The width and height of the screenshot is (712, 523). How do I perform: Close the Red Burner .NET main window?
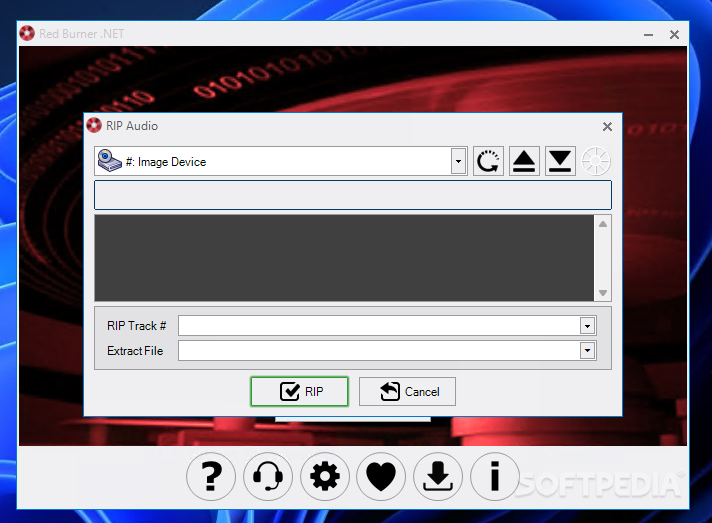click(x=674, y=35)
